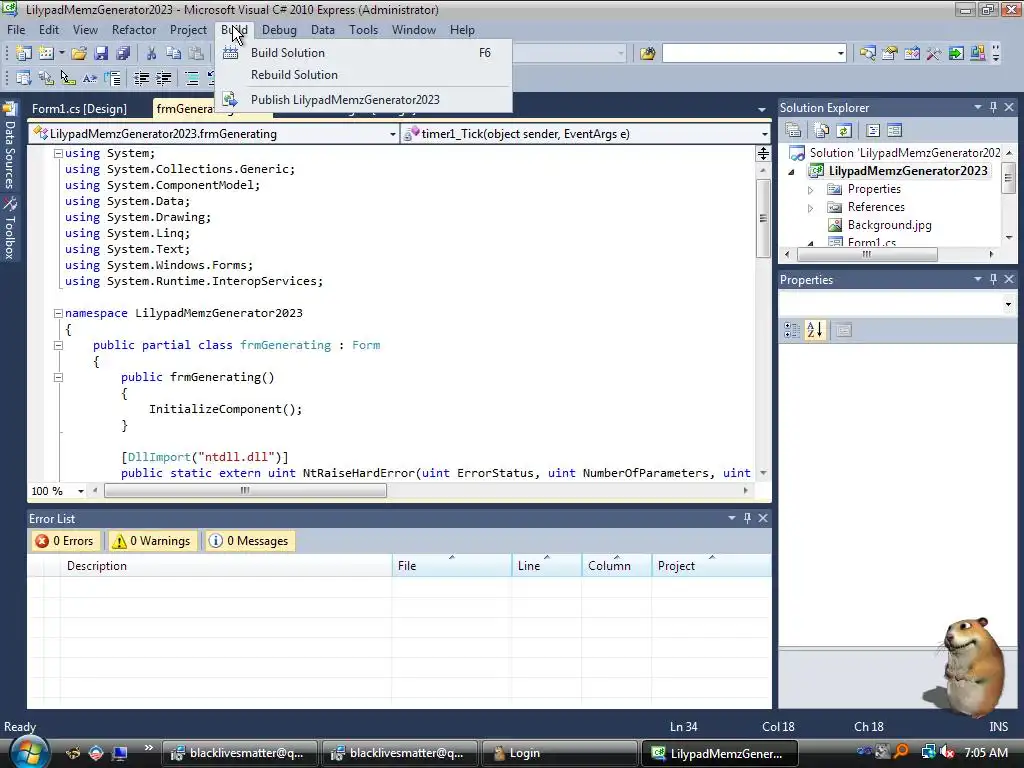1024x768 pixels.
Task: Click the Add New Item toolbar icon
Action: 46,53
